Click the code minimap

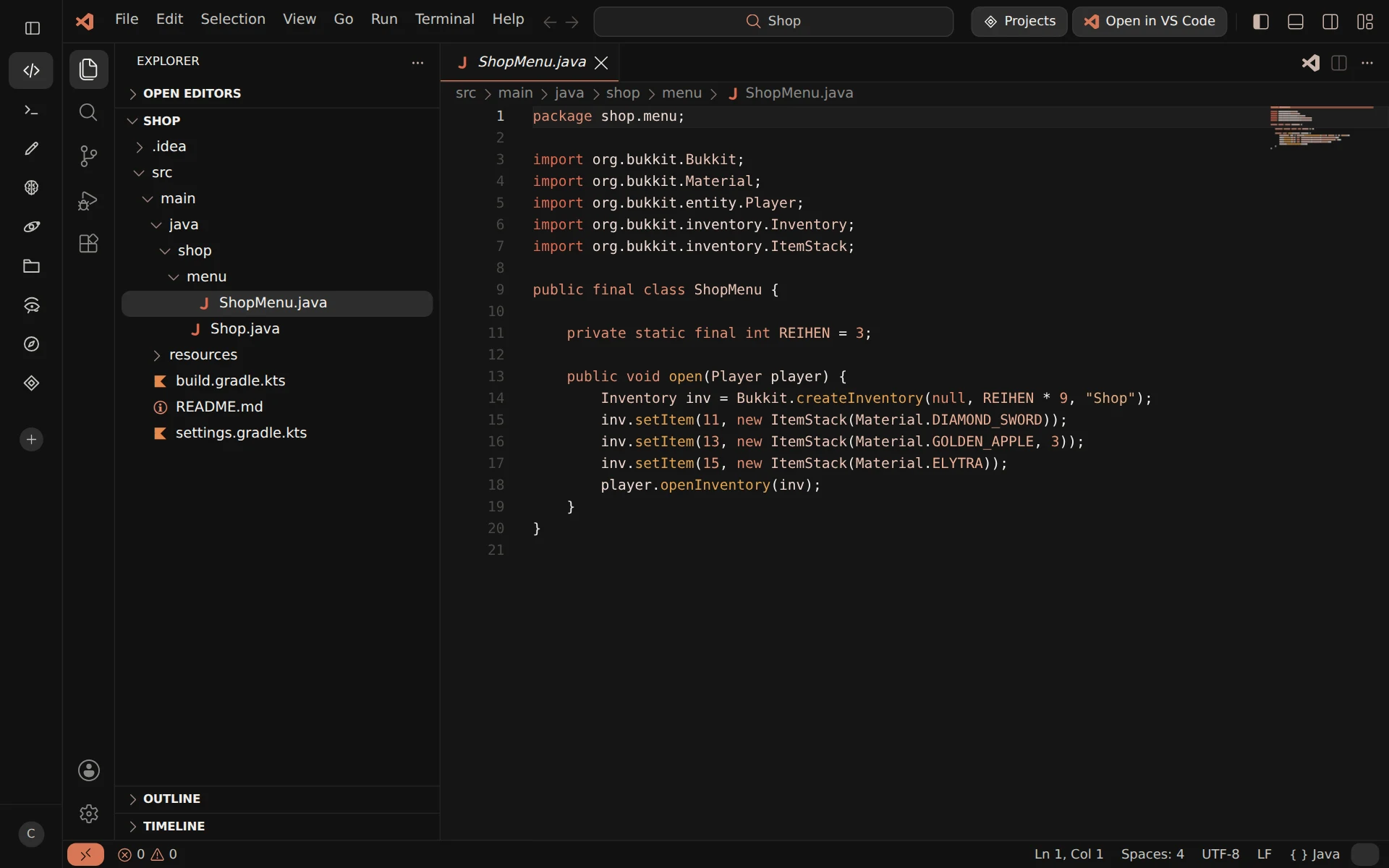click(1321, 128)
